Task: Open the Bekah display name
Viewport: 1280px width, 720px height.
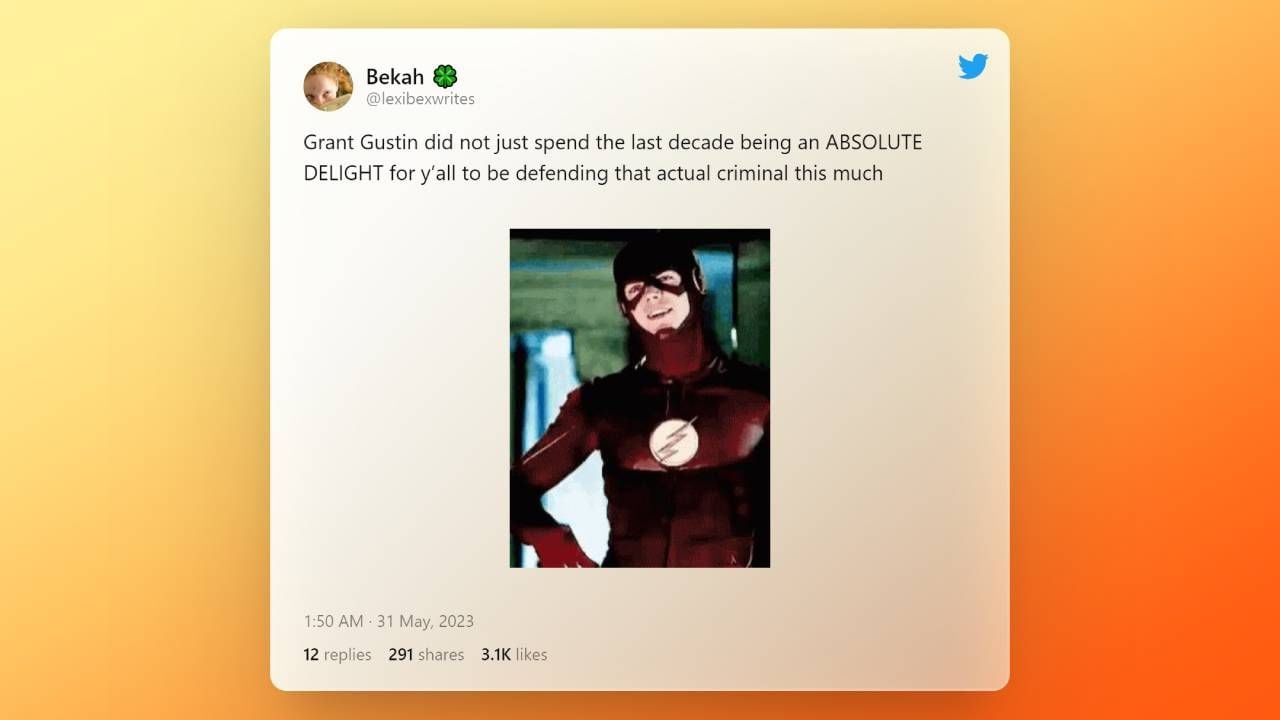Action: pos(395,77)
